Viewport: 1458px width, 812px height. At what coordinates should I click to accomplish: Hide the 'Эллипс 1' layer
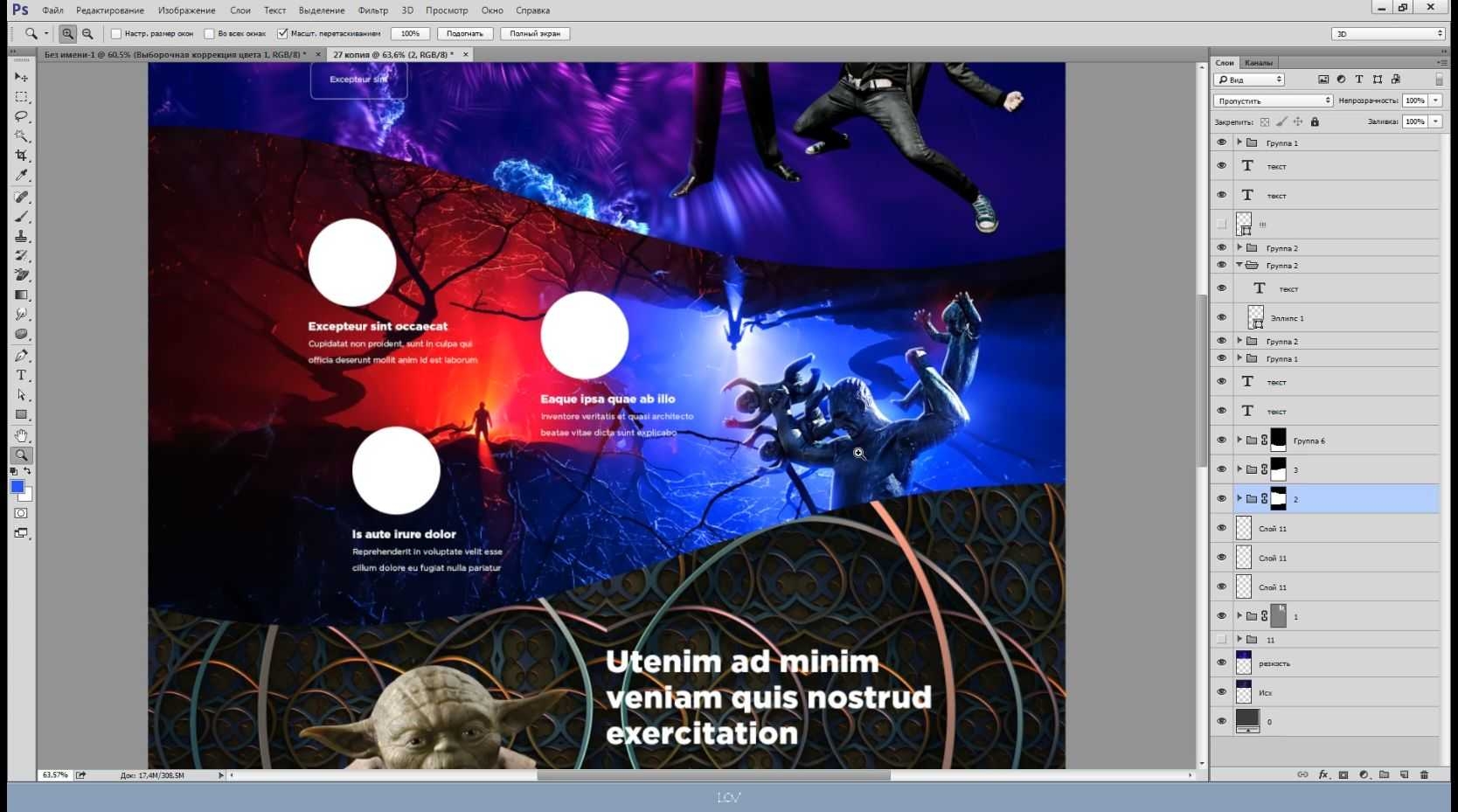click(x=1221, y=317)
